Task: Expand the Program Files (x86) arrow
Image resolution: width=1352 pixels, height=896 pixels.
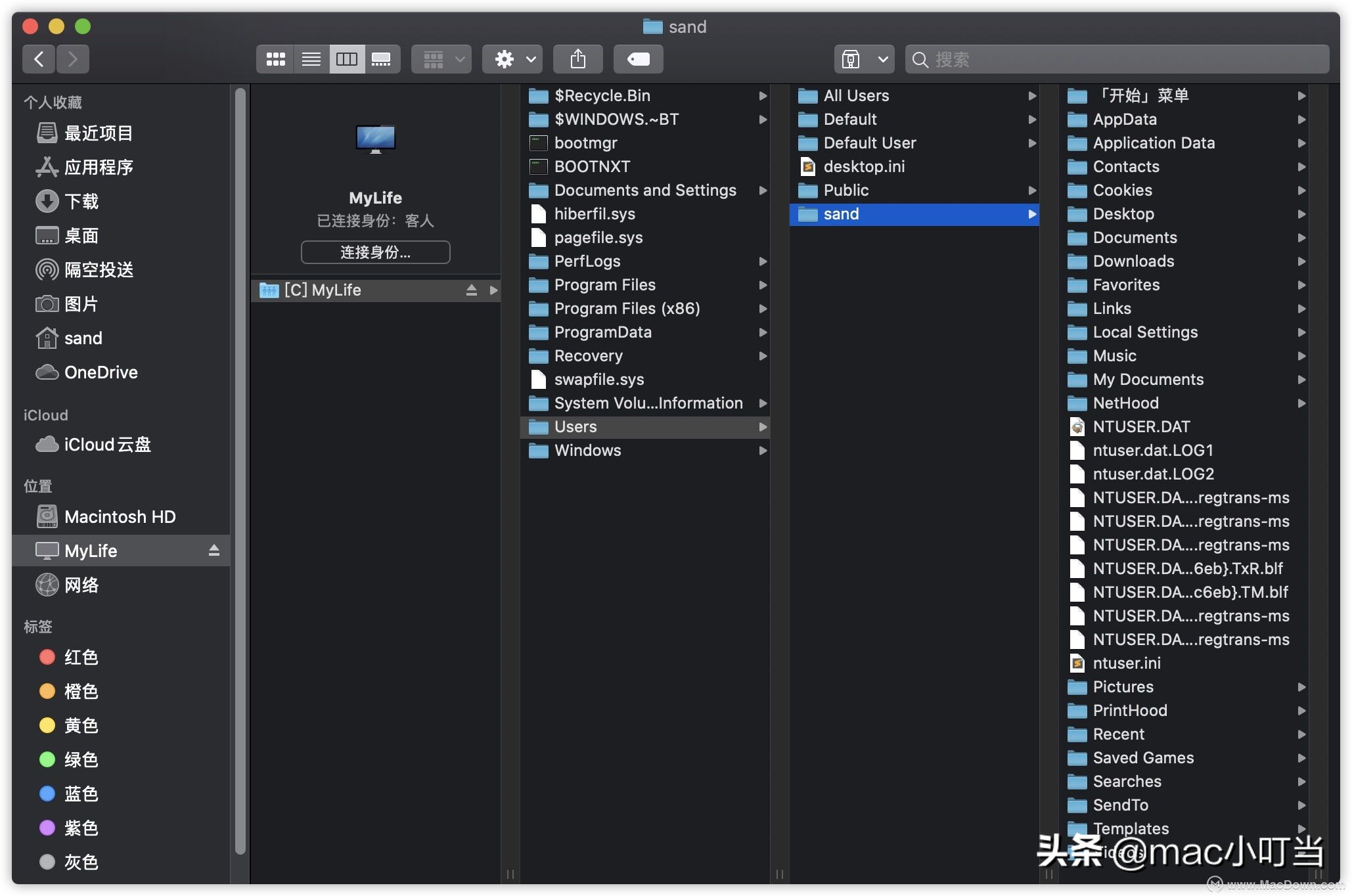Action: 763,309
